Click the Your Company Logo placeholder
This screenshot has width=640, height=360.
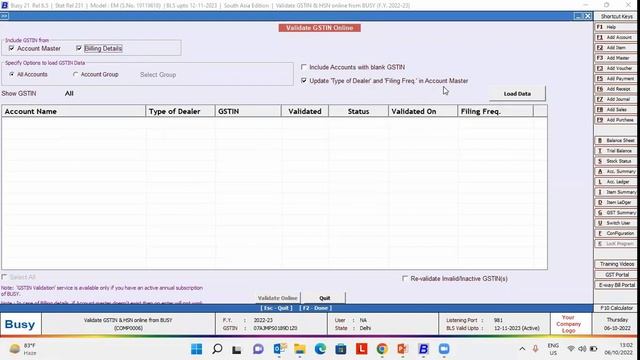[568, 324]
